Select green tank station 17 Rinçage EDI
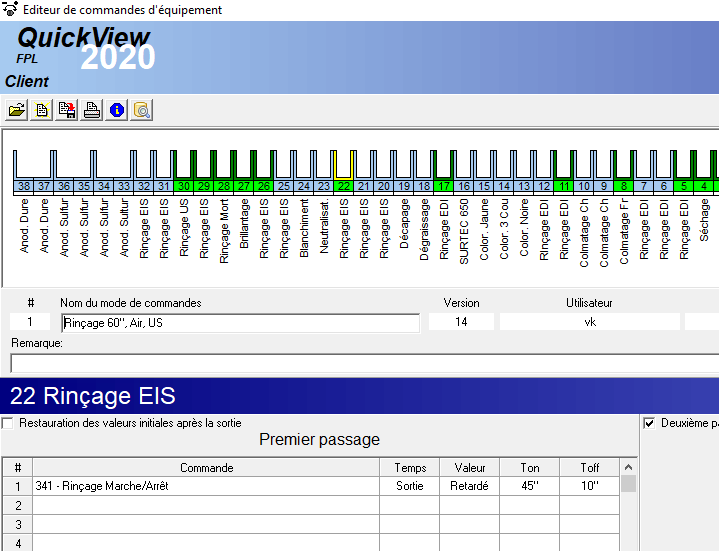This screenshot has height=551, width=719. click(444, 186)
